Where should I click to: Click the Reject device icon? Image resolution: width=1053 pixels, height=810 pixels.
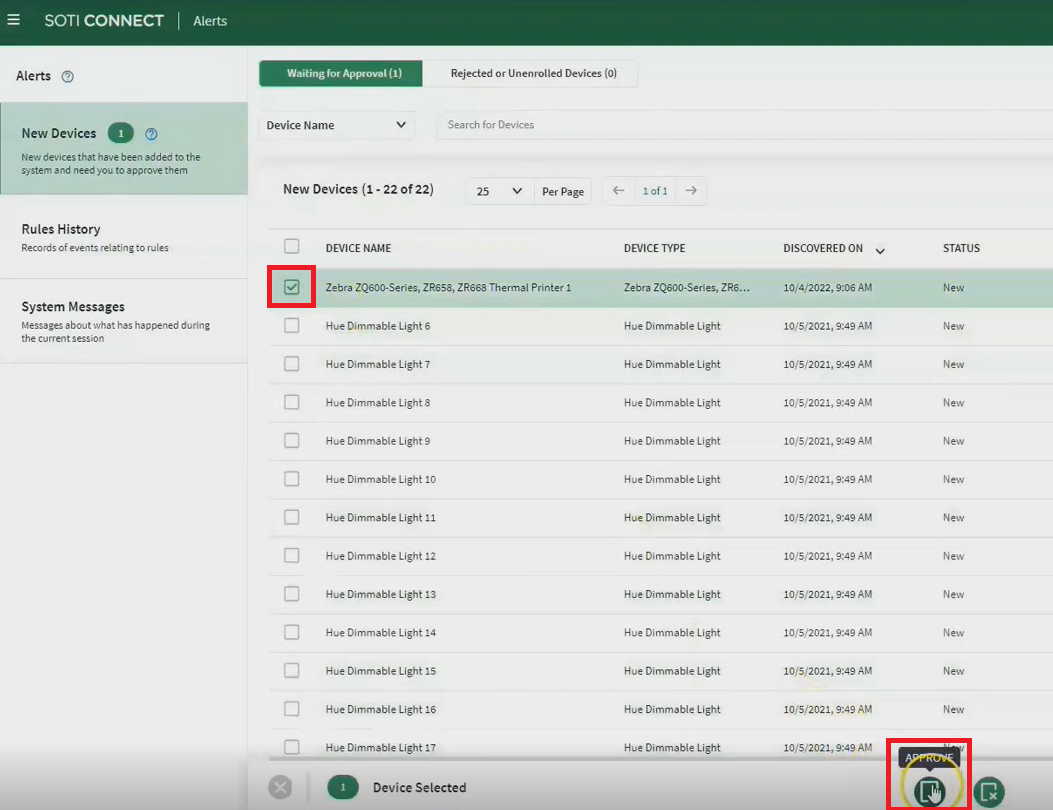click(x=988, y=791)
